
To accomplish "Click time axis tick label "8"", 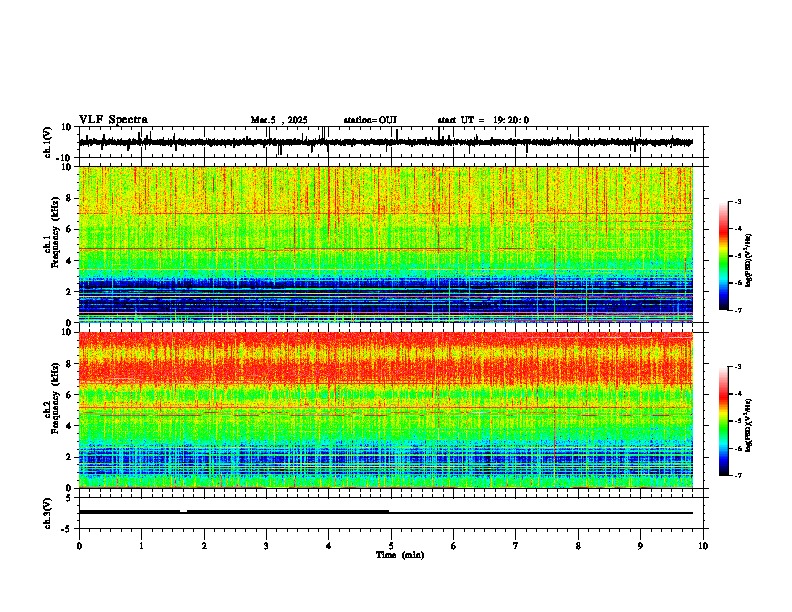I will [578, 546].
